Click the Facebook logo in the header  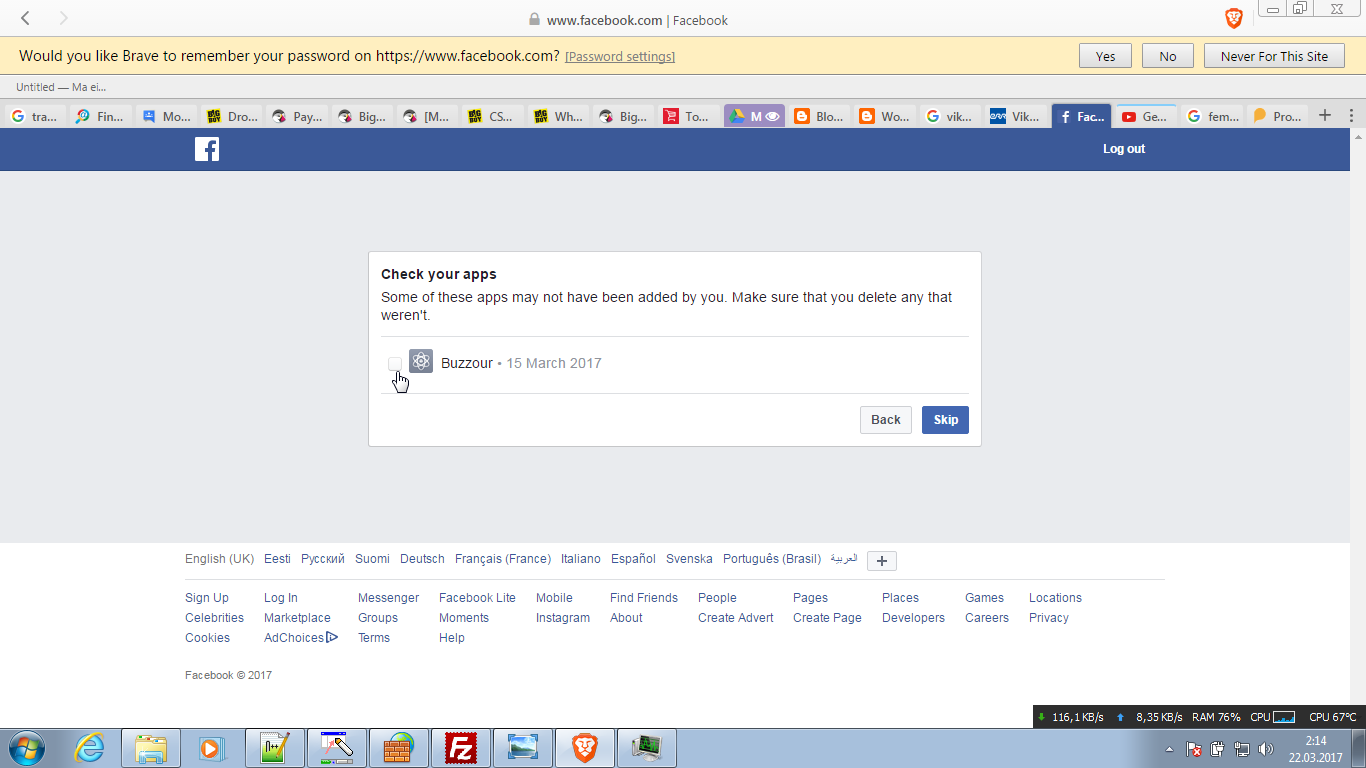pos(207,149)
